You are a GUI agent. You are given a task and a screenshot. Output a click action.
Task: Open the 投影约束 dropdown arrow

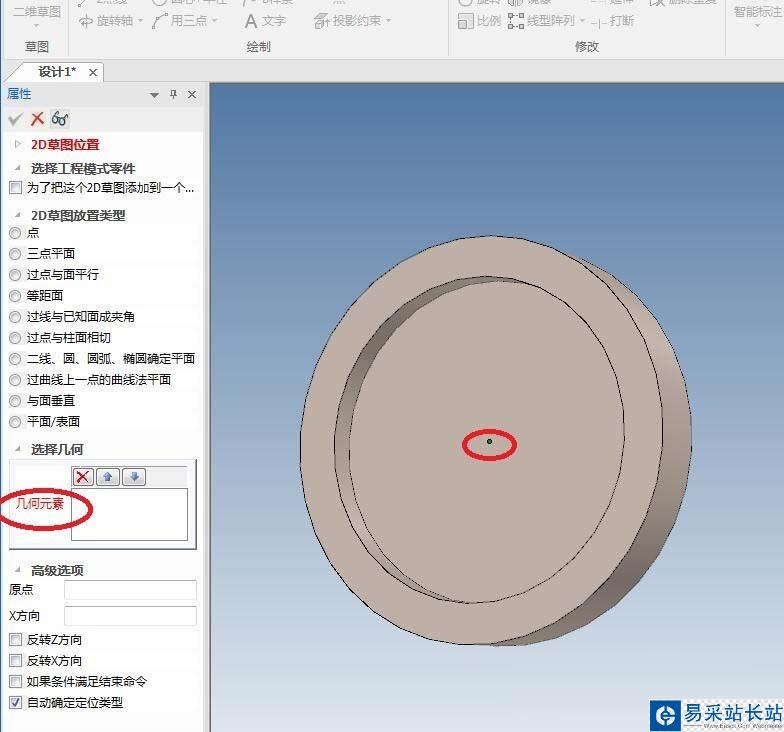click(x=388, y=21)
